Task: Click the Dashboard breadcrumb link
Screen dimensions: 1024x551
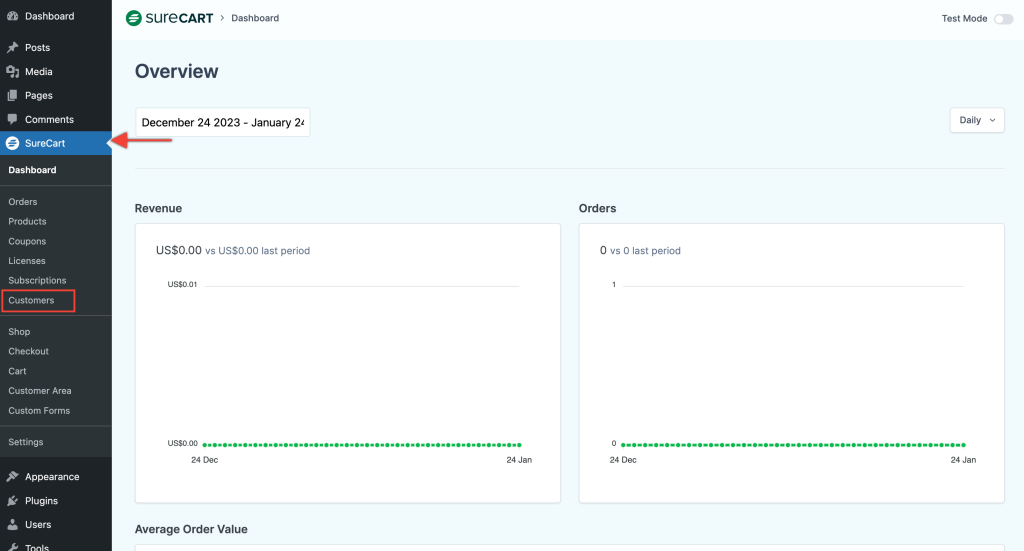Action: 255,18
